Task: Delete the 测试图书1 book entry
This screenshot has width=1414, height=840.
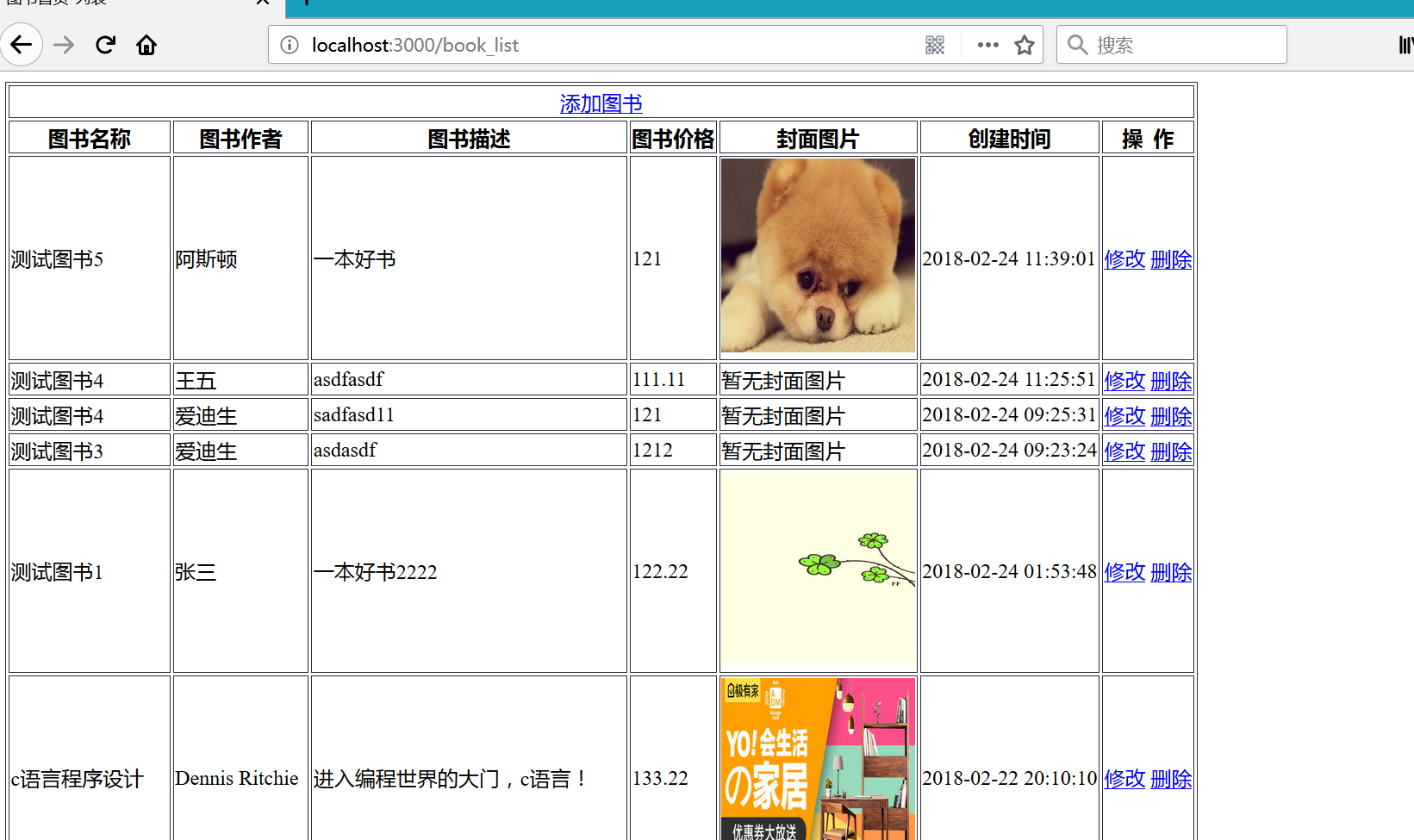Action: [1171, 572]
